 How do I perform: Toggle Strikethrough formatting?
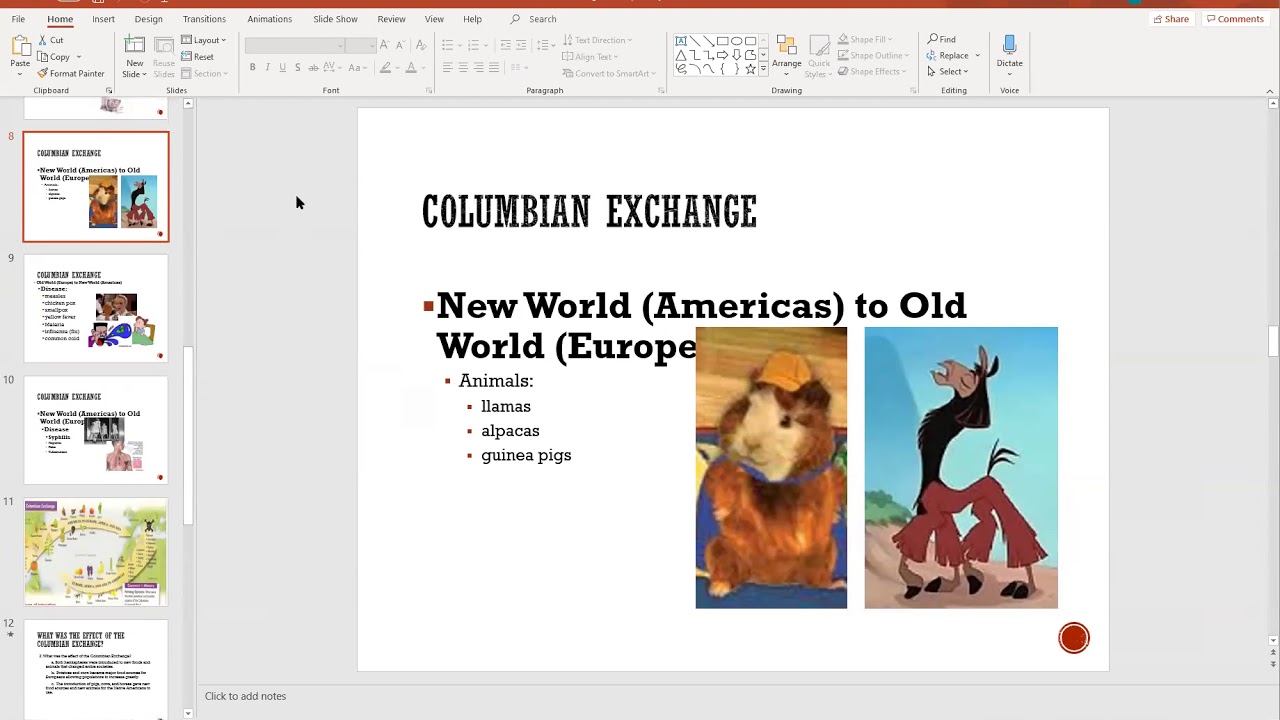pyautogui.click(x=313, y=67)
